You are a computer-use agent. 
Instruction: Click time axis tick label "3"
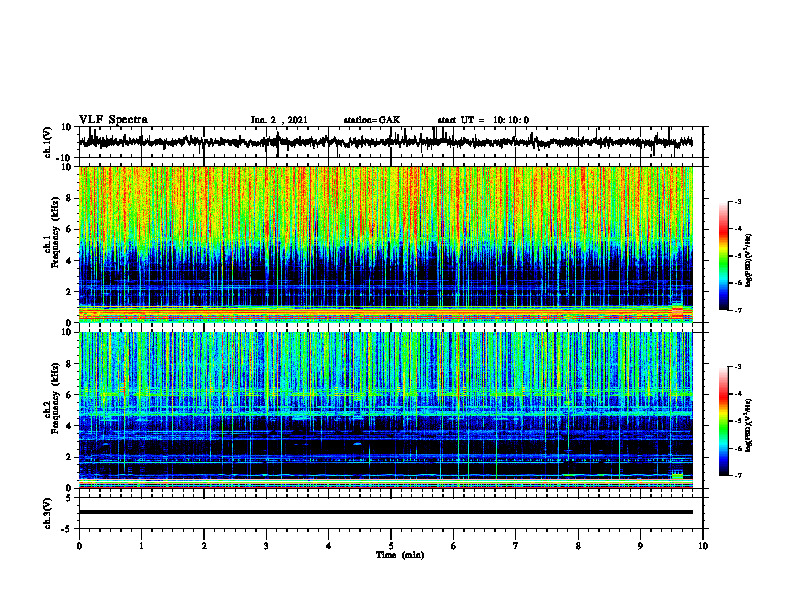[x=266, y=546]
